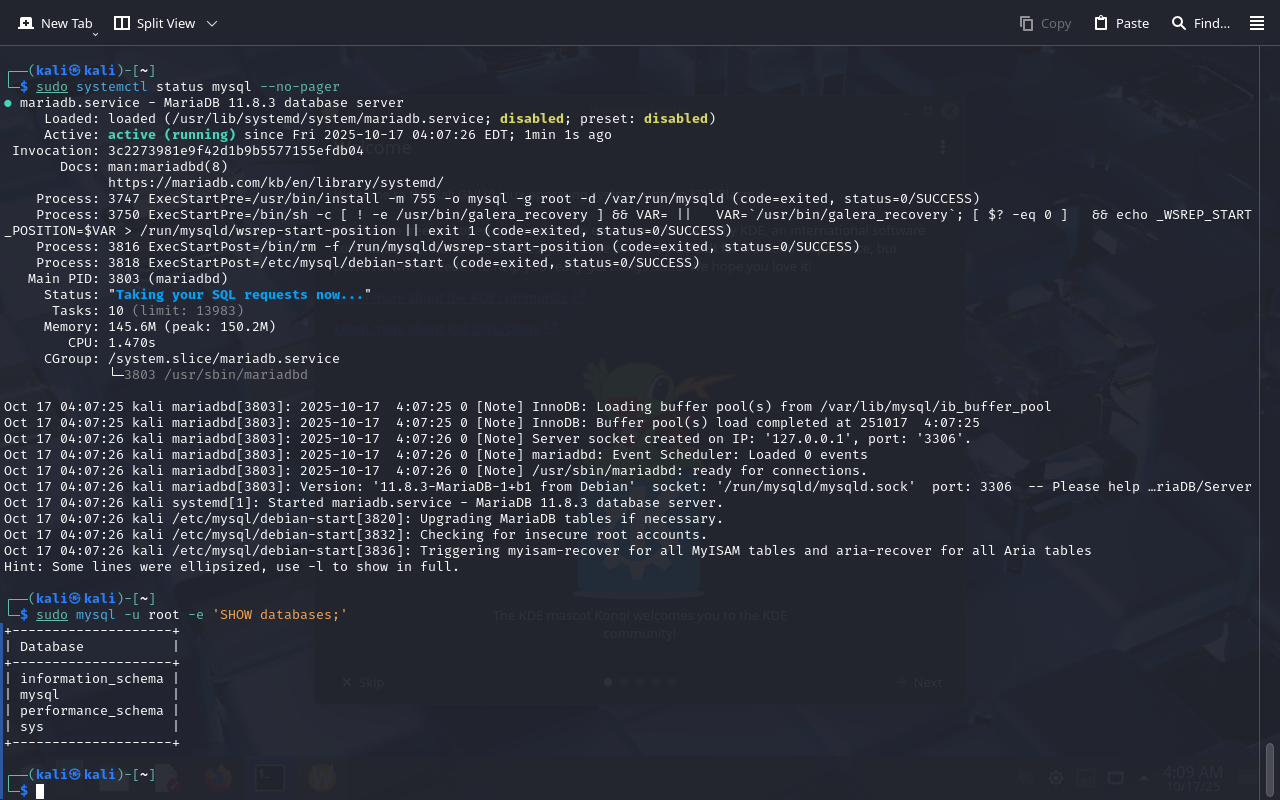Click the sys database row

pyautogui.click(x=32, y=727)
